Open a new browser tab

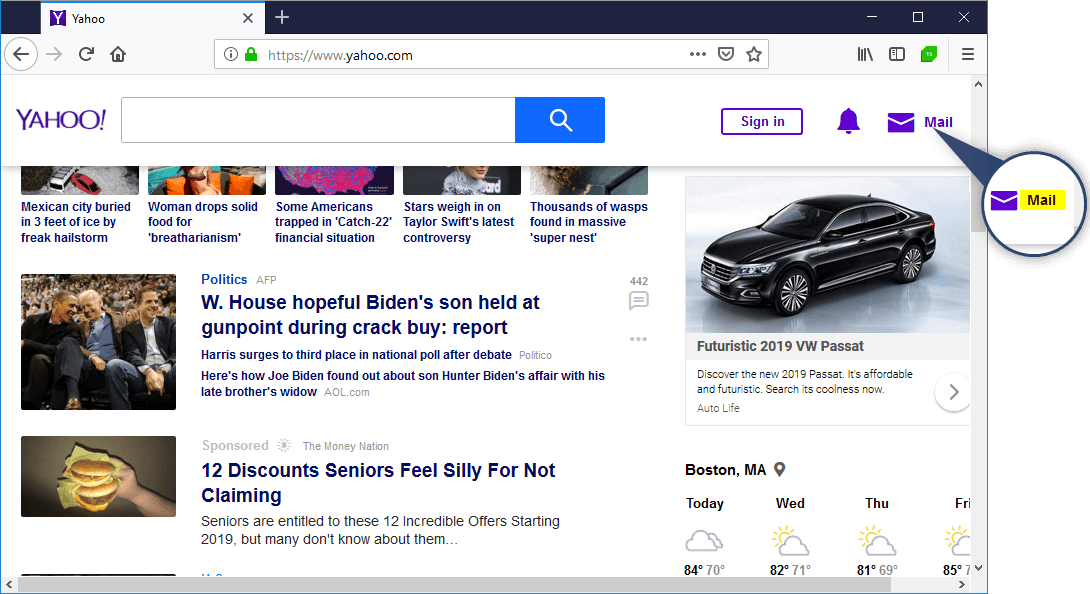point(282,17)
